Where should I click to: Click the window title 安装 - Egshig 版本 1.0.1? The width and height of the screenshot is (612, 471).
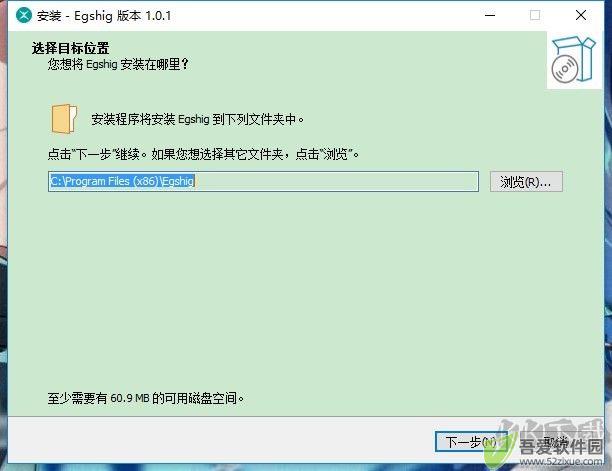[104, 16]
